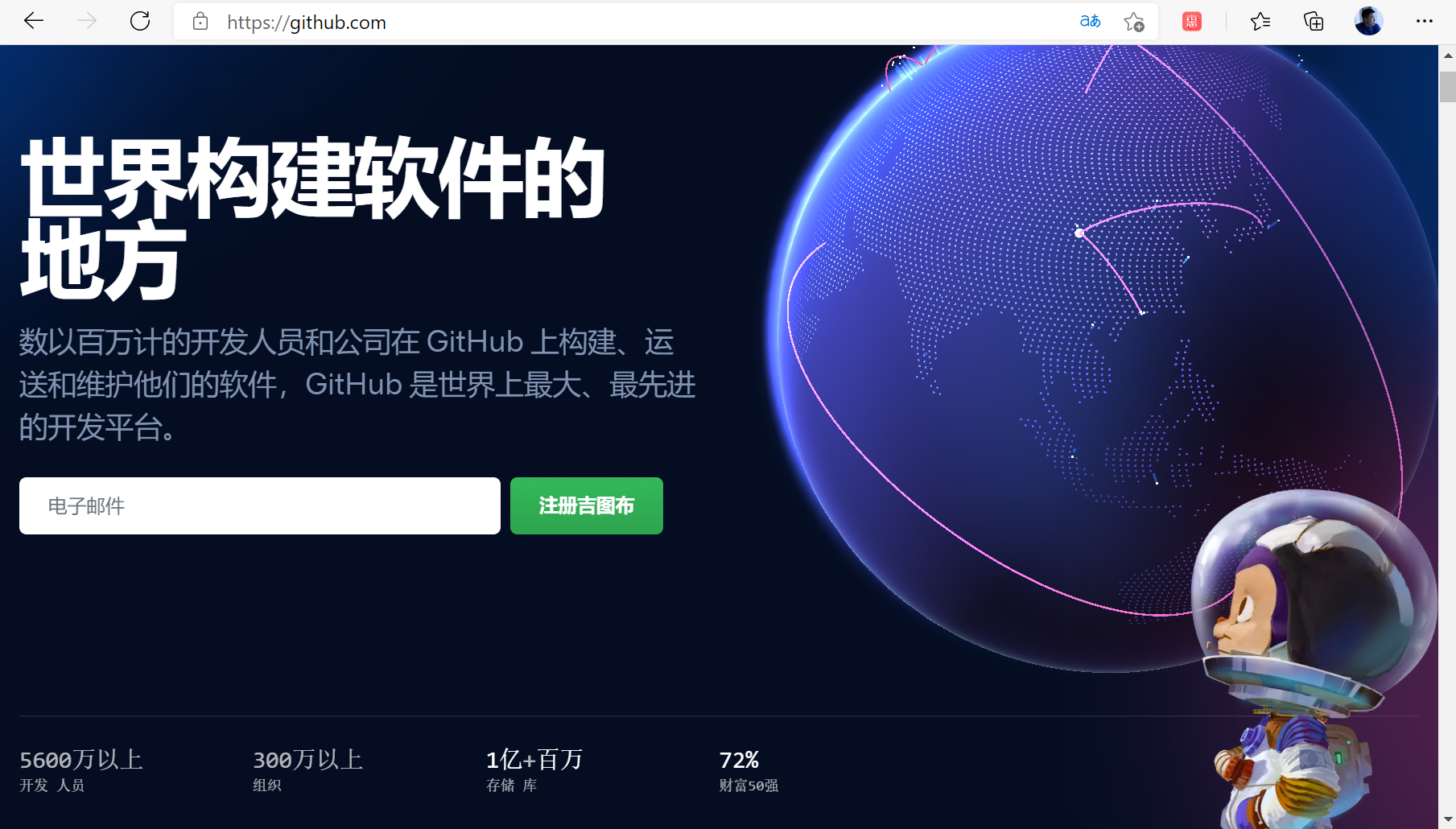Click the scrollbar down arrow

tap(1448, 819)
